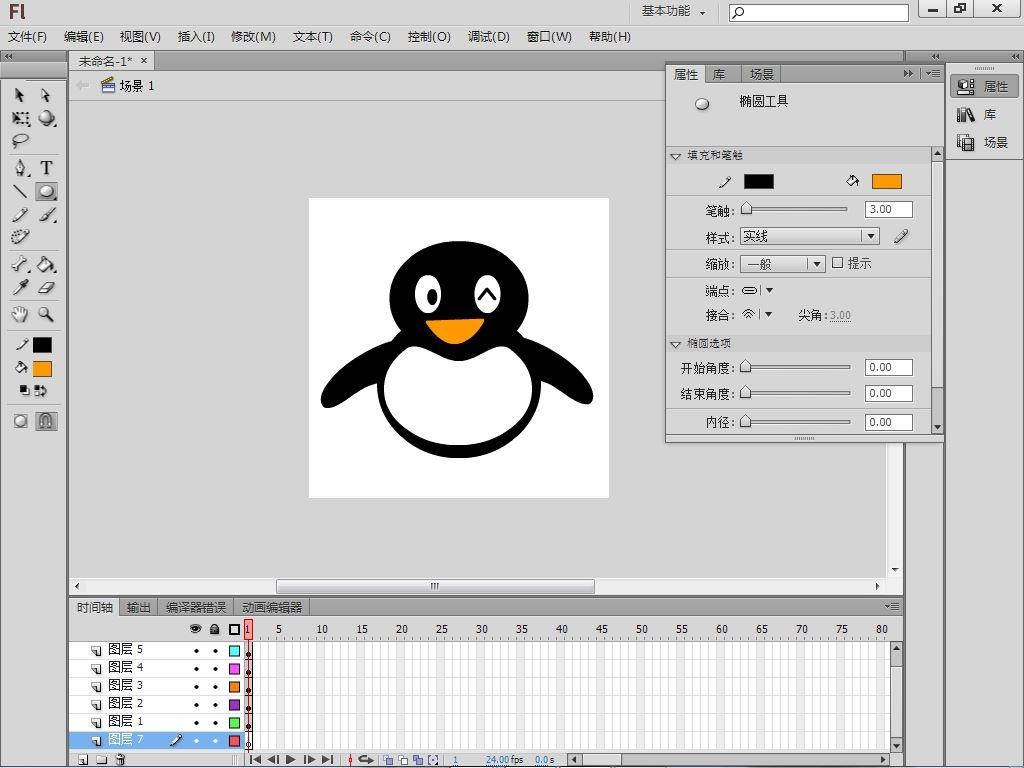Image resolution: width=1024 pixels, height=768 pixels.
Task: Click the orange fill color swatch in properties
Action: [887, 182]
